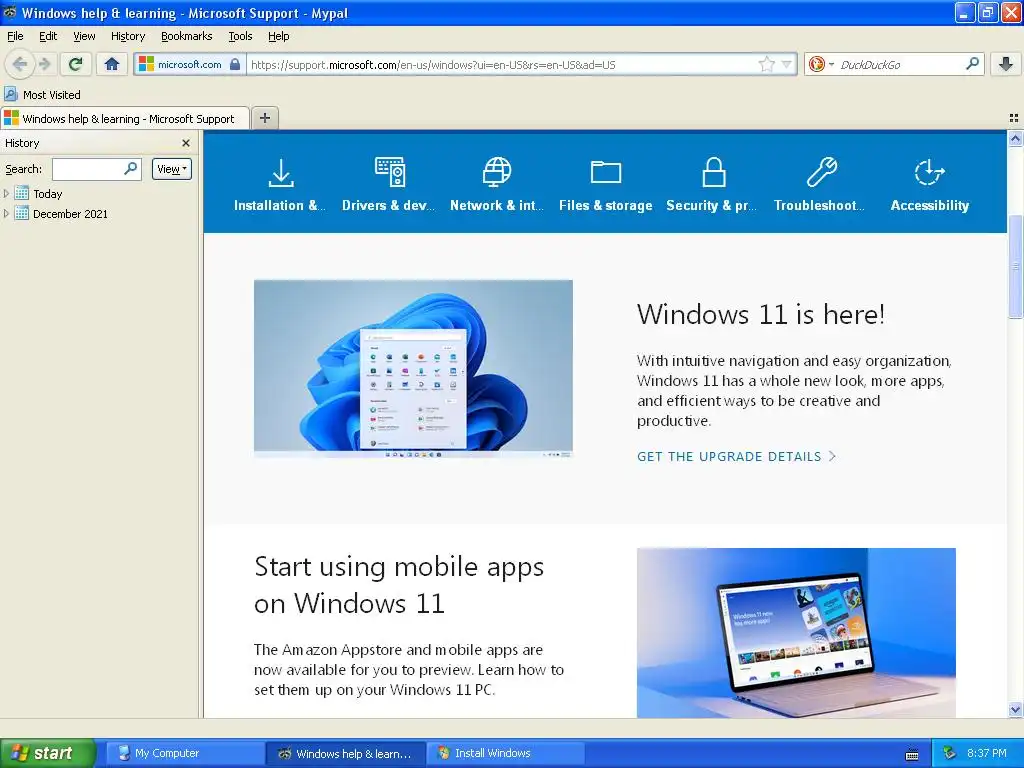Image resolution: width=1024 pixels, height=768 pixels.
Task: Open the DuckDuckGo search engine selector
Action: click(x=821, y=64)
